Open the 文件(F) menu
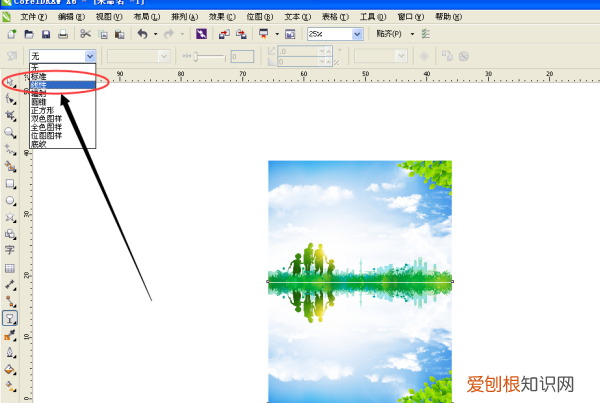The width and height of the screenshot is (600, 403). (x=33, y=17)
